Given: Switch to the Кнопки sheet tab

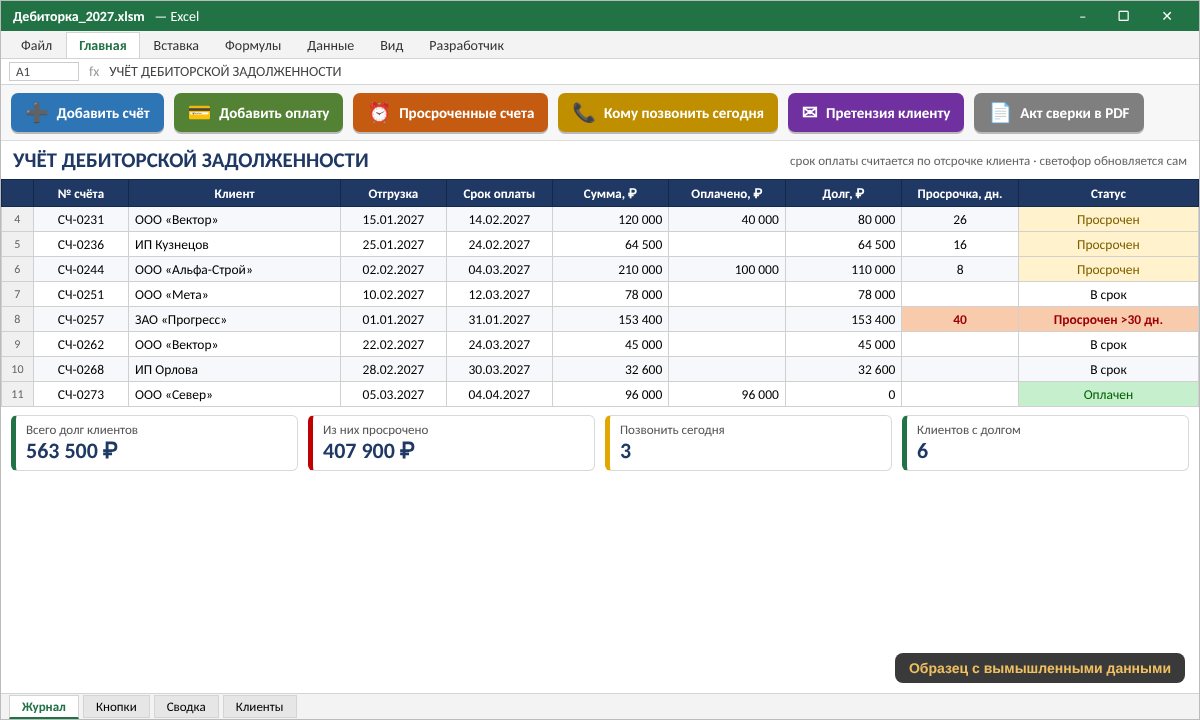Looking at the screenshot, I should tap(116, 707).
